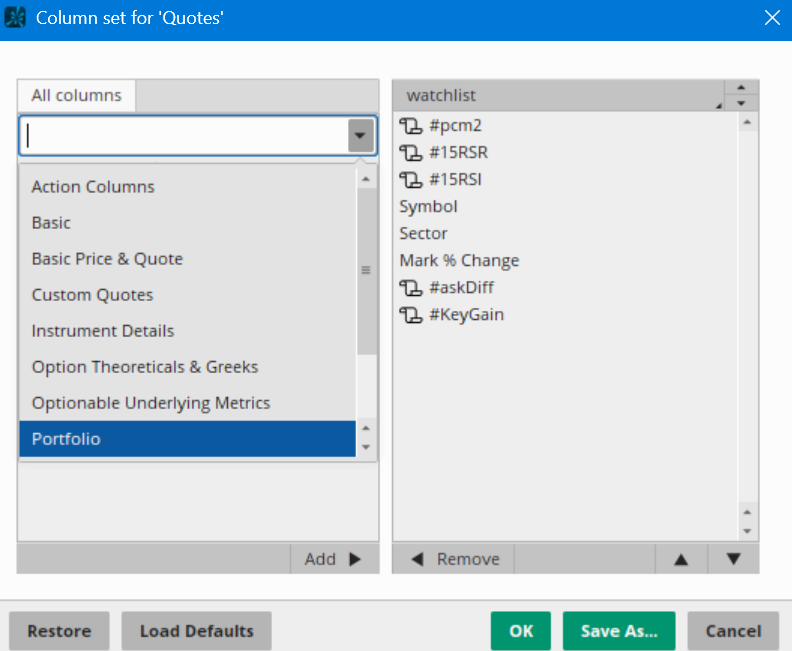Click the script icon beside #15RSI
Image resolution: width=792 pixels, height=651 pixels.
point(411,179)
